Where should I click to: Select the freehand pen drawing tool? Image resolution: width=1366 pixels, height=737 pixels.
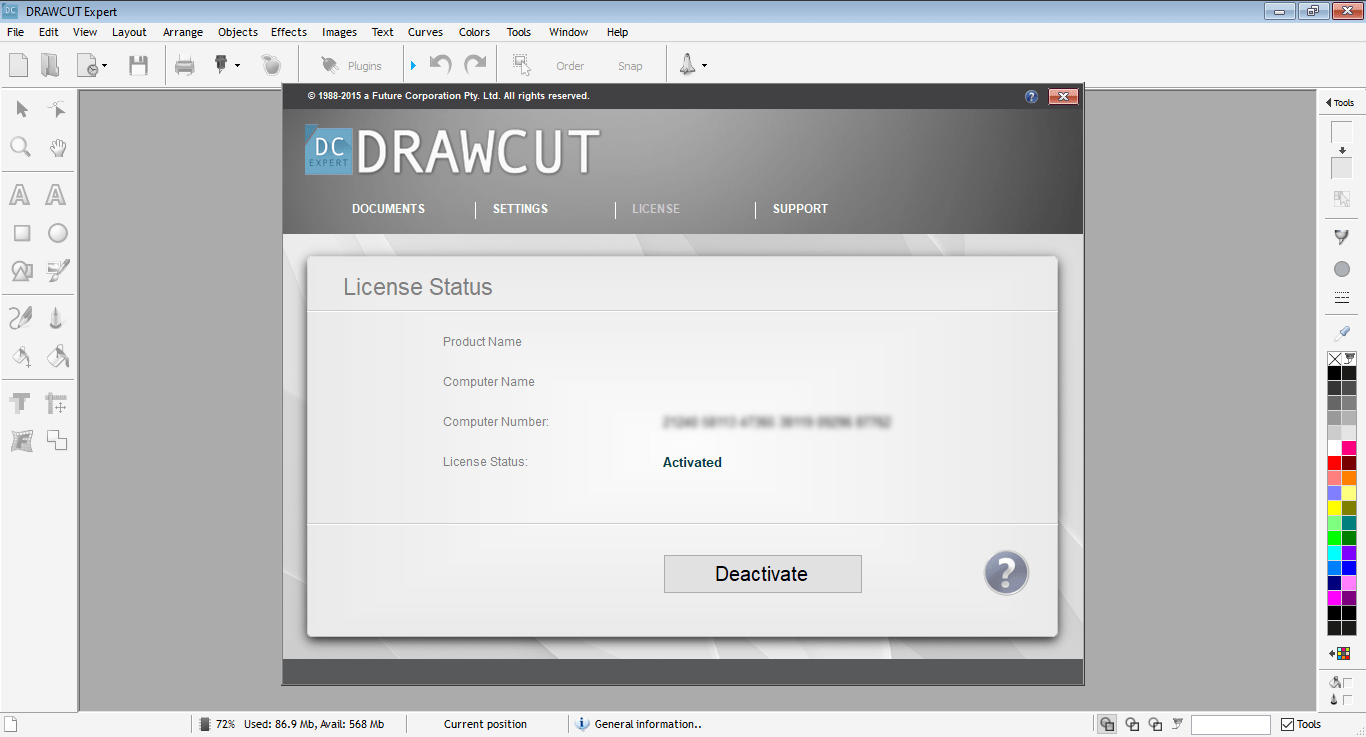(21, 319)
